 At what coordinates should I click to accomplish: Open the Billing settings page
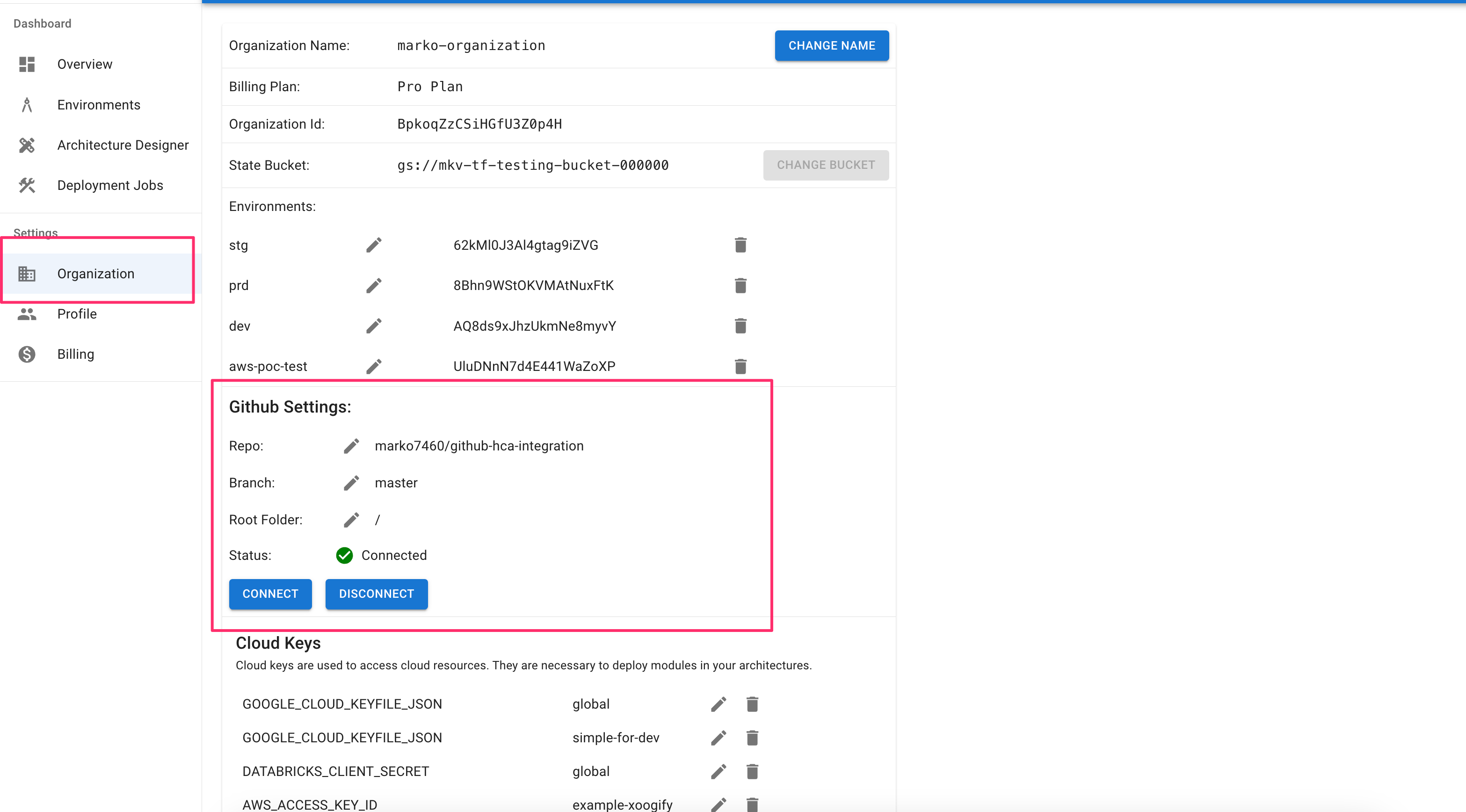click(x=75, y=355)
